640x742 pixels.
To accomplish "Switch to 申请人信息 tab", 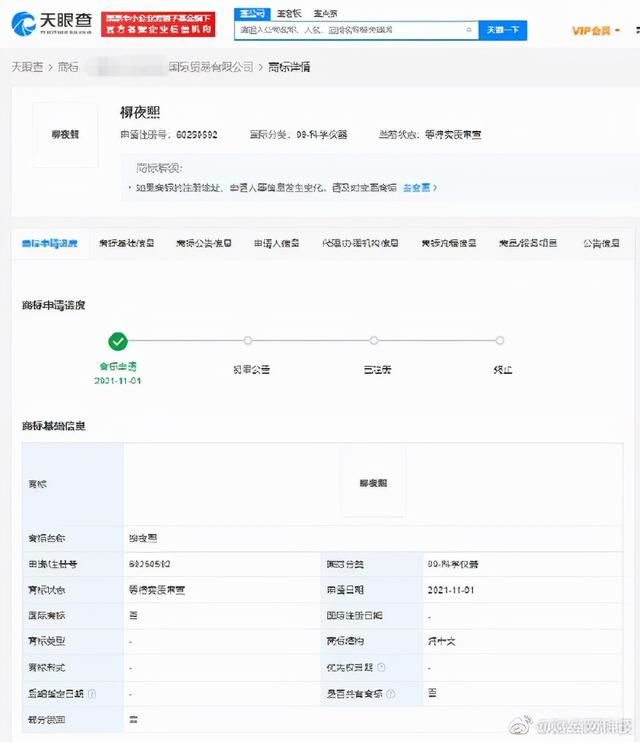I will [276, 243].
